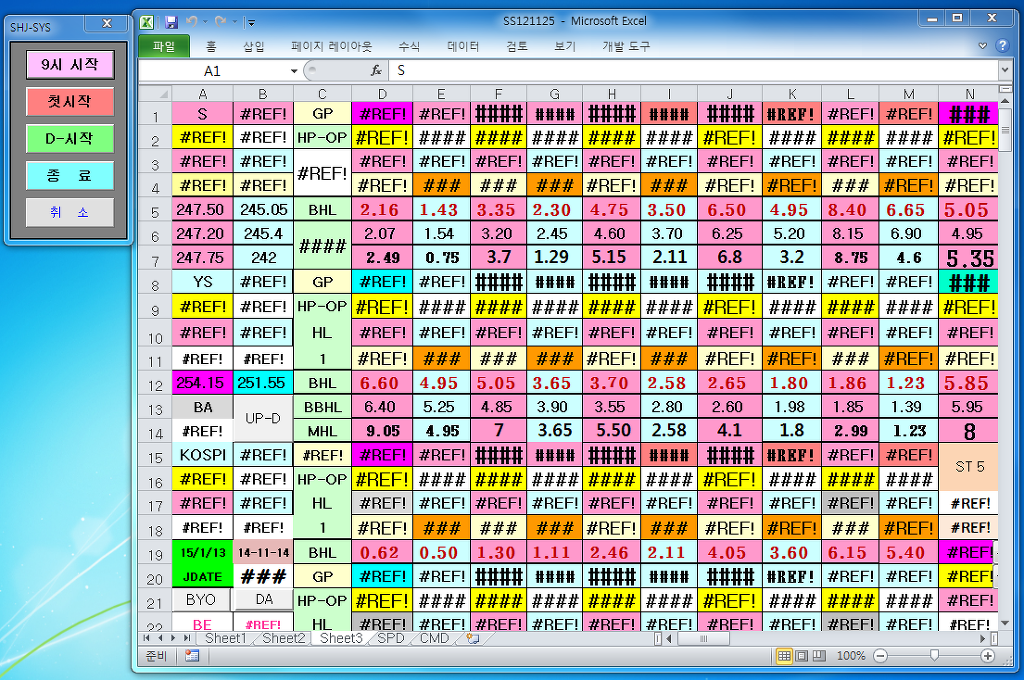
Task: Open Customize Quick Access Toolbar dropdown
Action: (251, 21)
